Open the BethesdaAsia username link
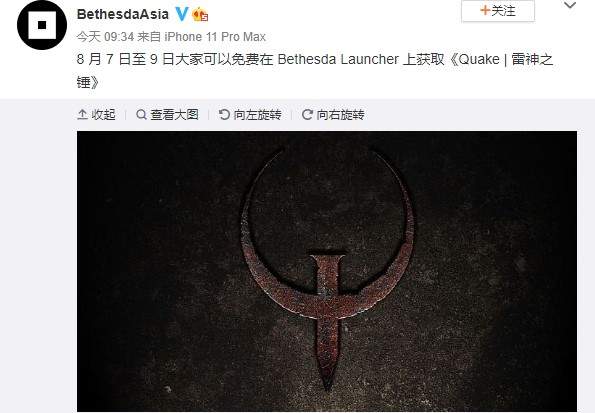Viewport: 595px width, 413px height. tap(123, 14)
